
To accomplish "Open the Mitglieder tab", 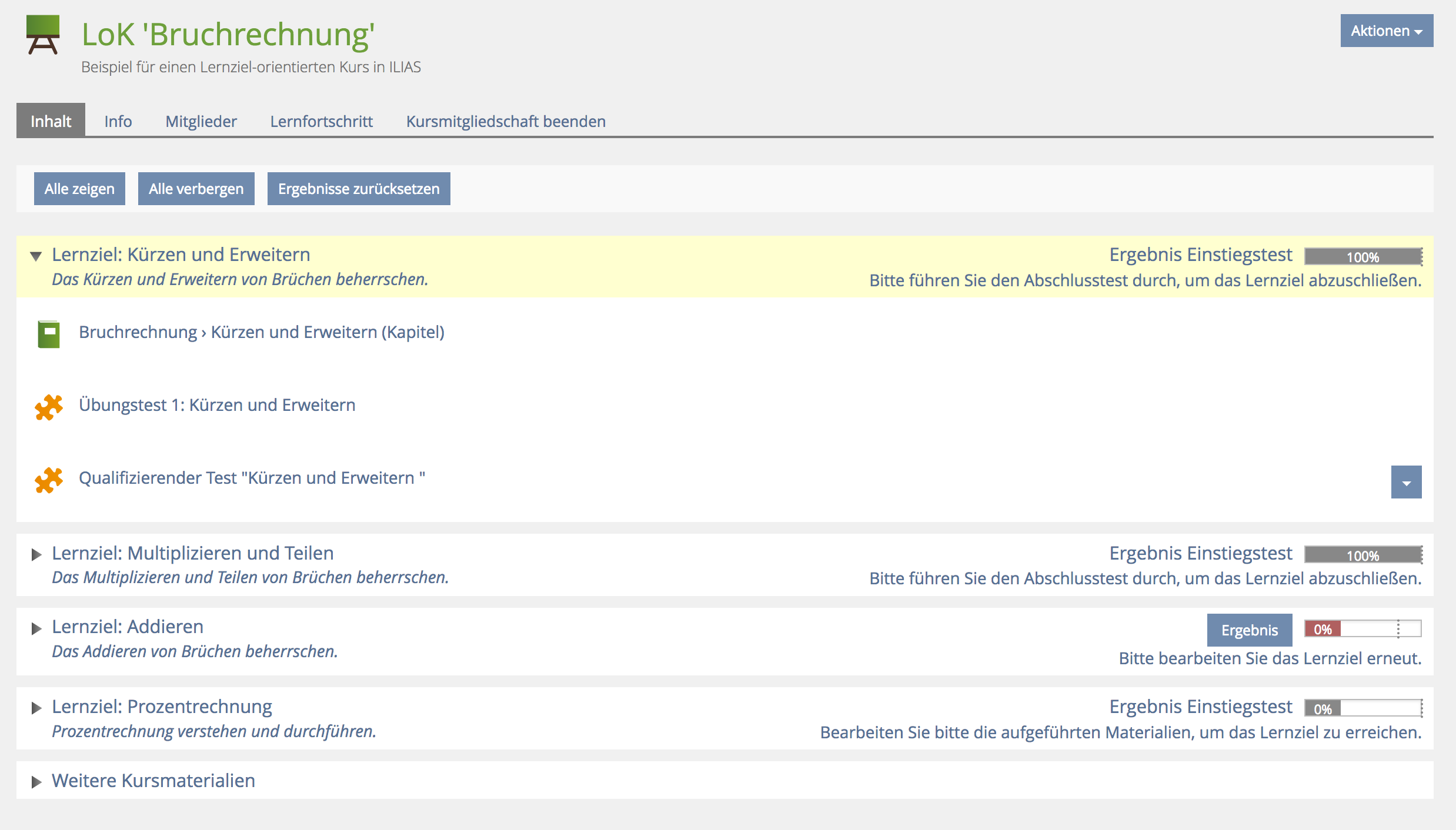I will 201,121.
